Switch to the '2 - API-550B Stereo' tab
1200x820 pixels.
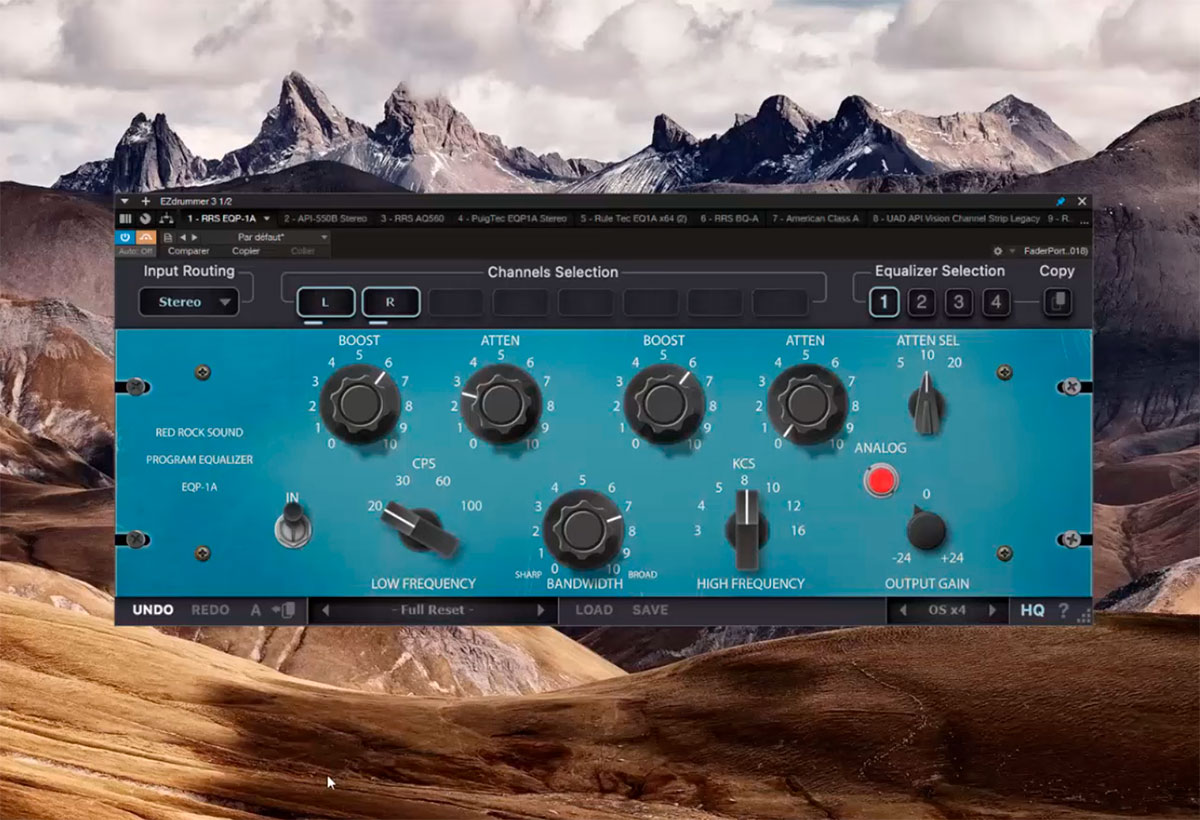(x=326, y=218)
